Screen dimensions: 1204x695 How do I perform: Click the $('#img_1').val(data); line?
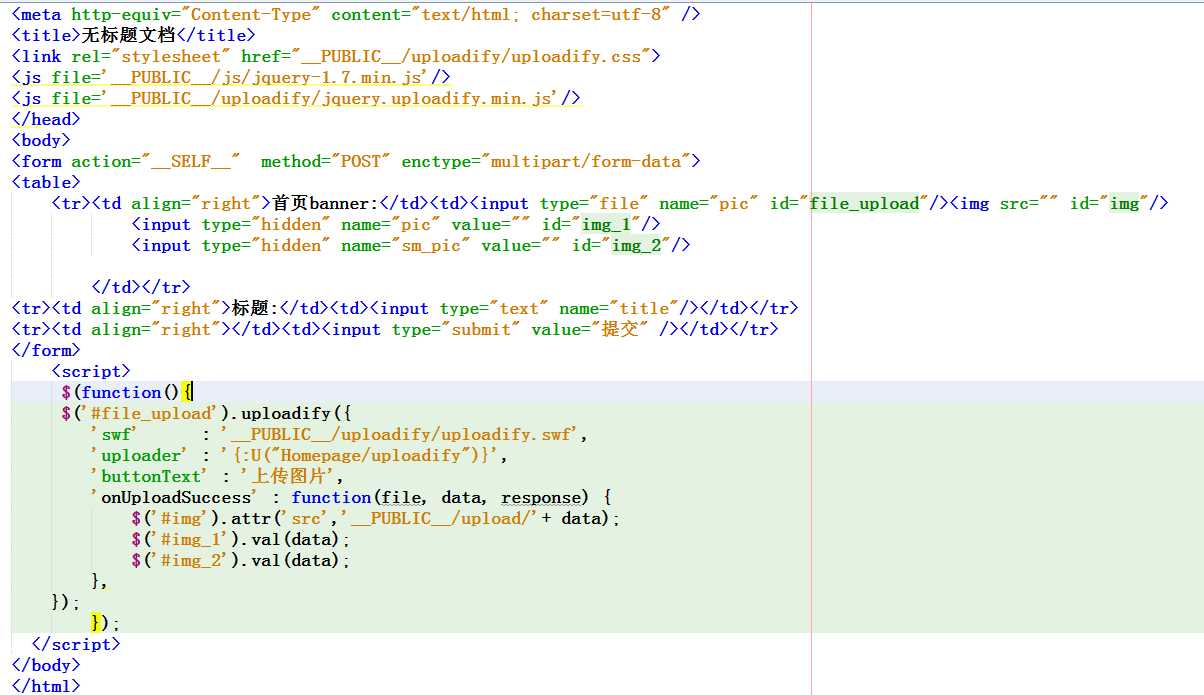[241, 539]
